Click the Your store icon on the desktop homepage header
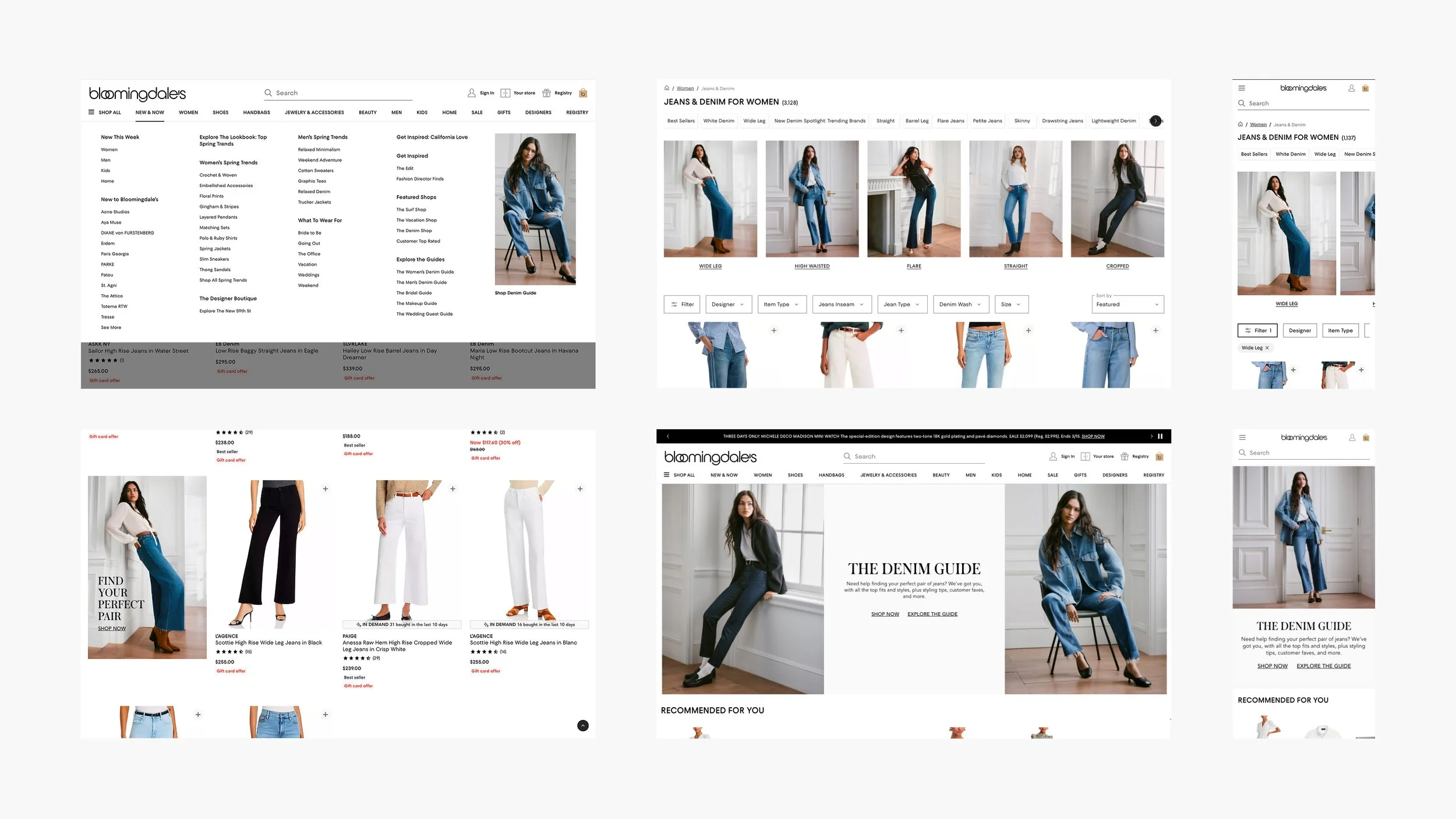 click(x=1086, y=457)
